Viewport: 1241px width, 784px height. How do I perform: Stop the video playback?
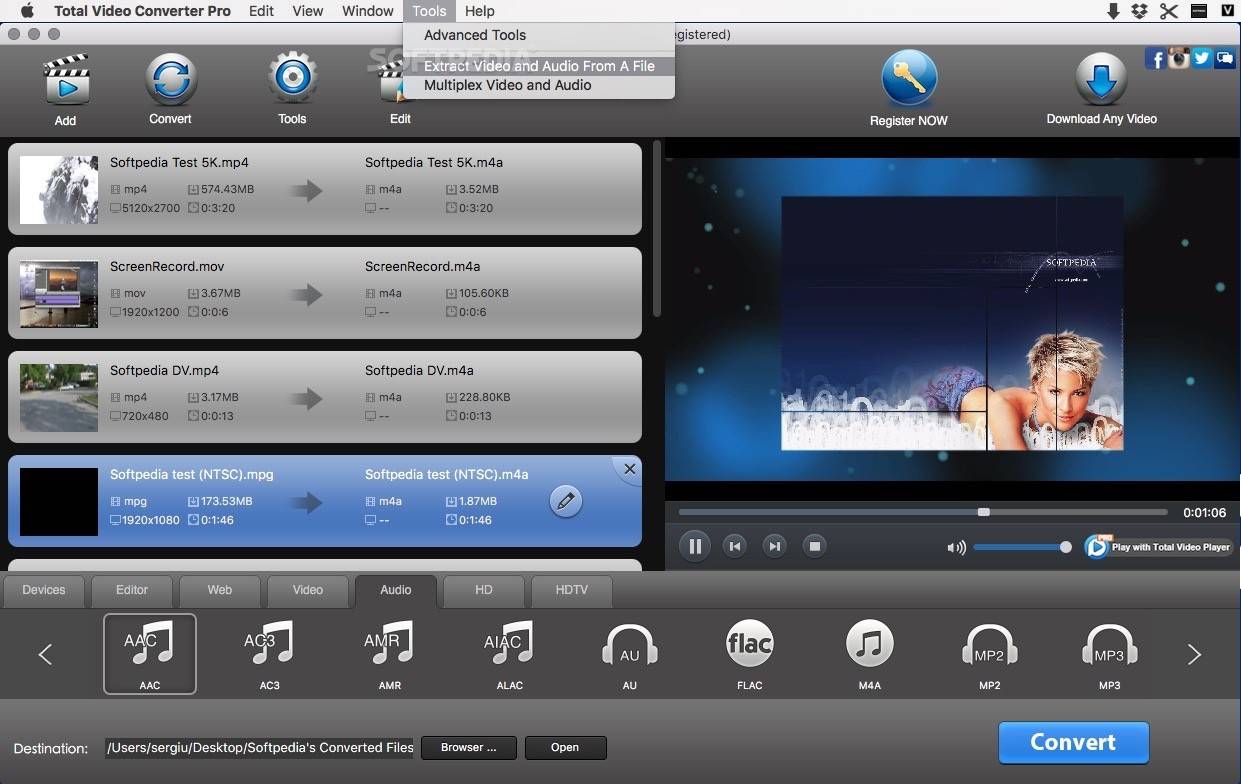(x=815, y=546)
